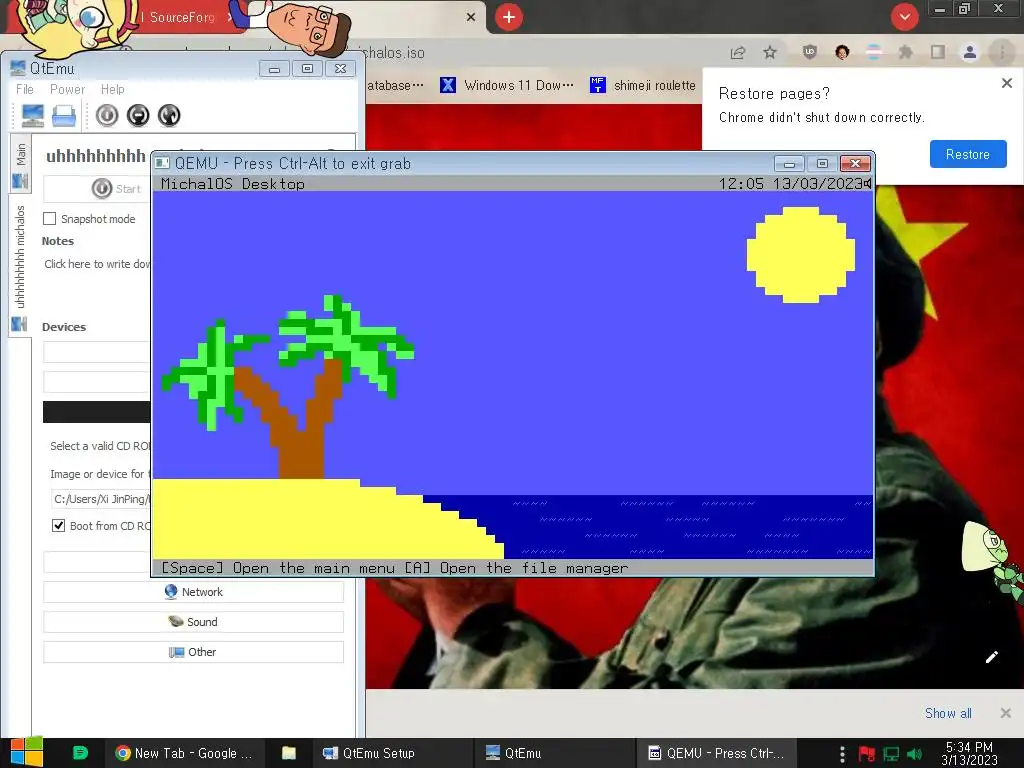Click the stop machine icon in QtEmu toolbar
Viewport: 1024px width, 768px height.
pyautogui.click(x=138, y=116)
